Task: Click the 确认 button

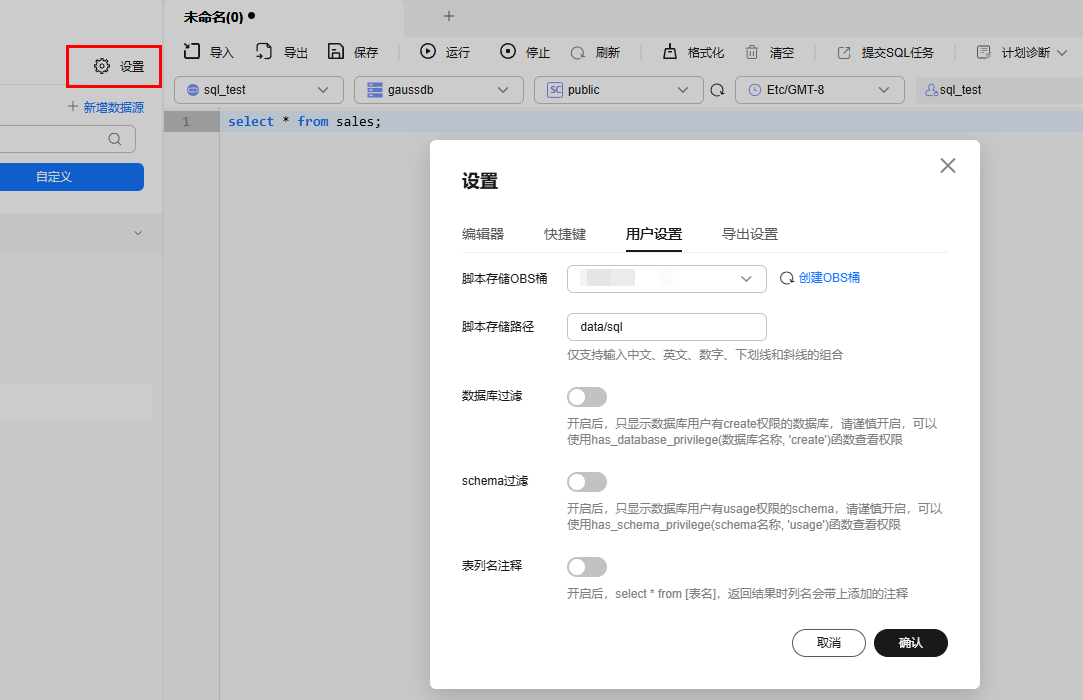Action: point(910,643)
